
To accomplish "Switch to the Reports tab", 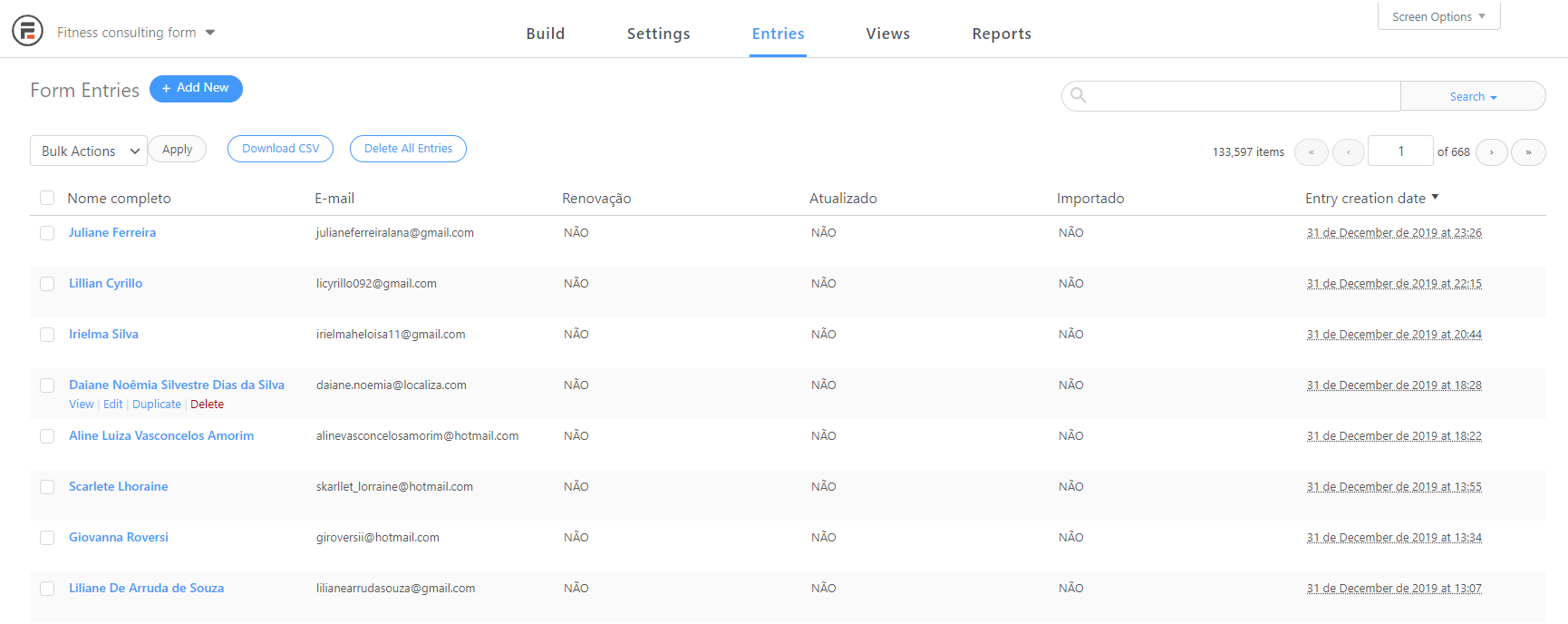I will click(1002, 34).
